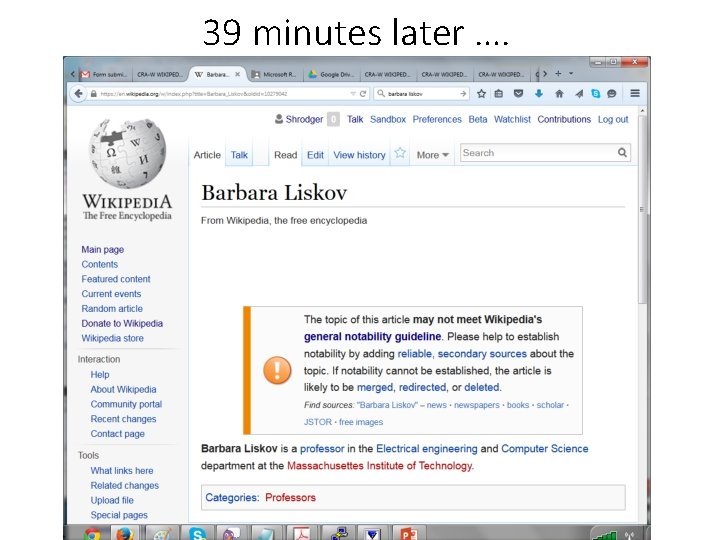Open the Sandbox link

[388, 119]
